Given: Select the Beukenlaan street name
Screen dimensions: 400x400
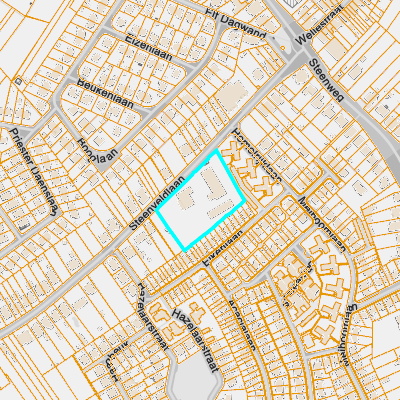Looking at the screenshot, I should coord(105,94).
